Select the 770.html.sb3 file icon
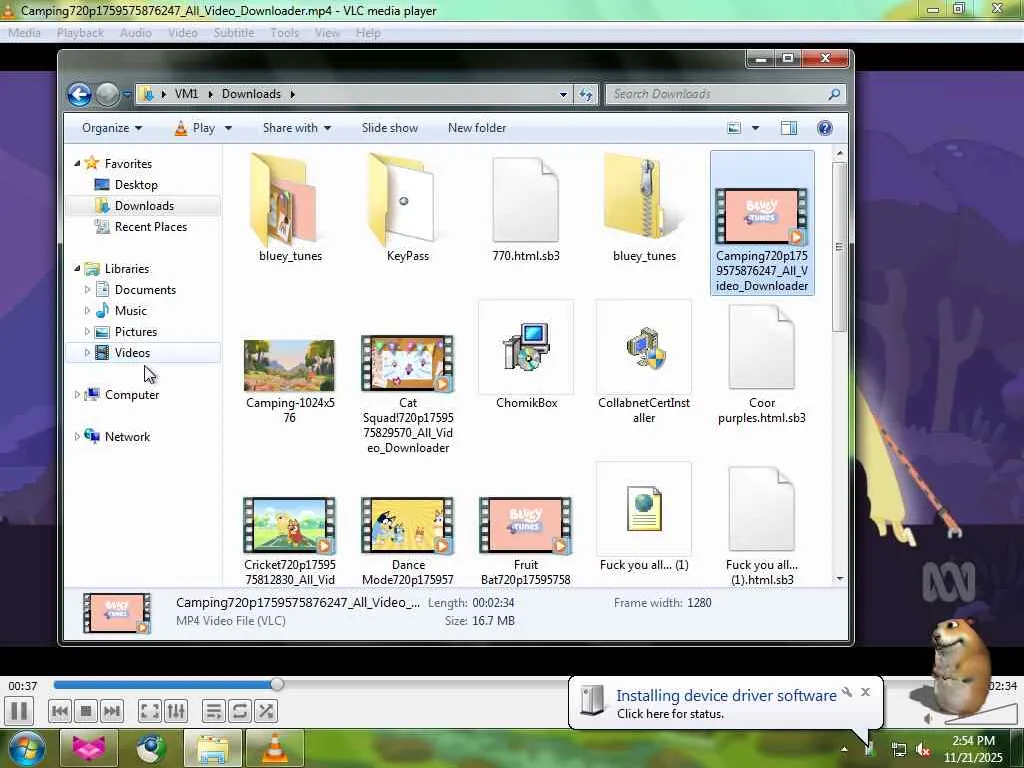The image size is (1024, 768). pos(526,200)
